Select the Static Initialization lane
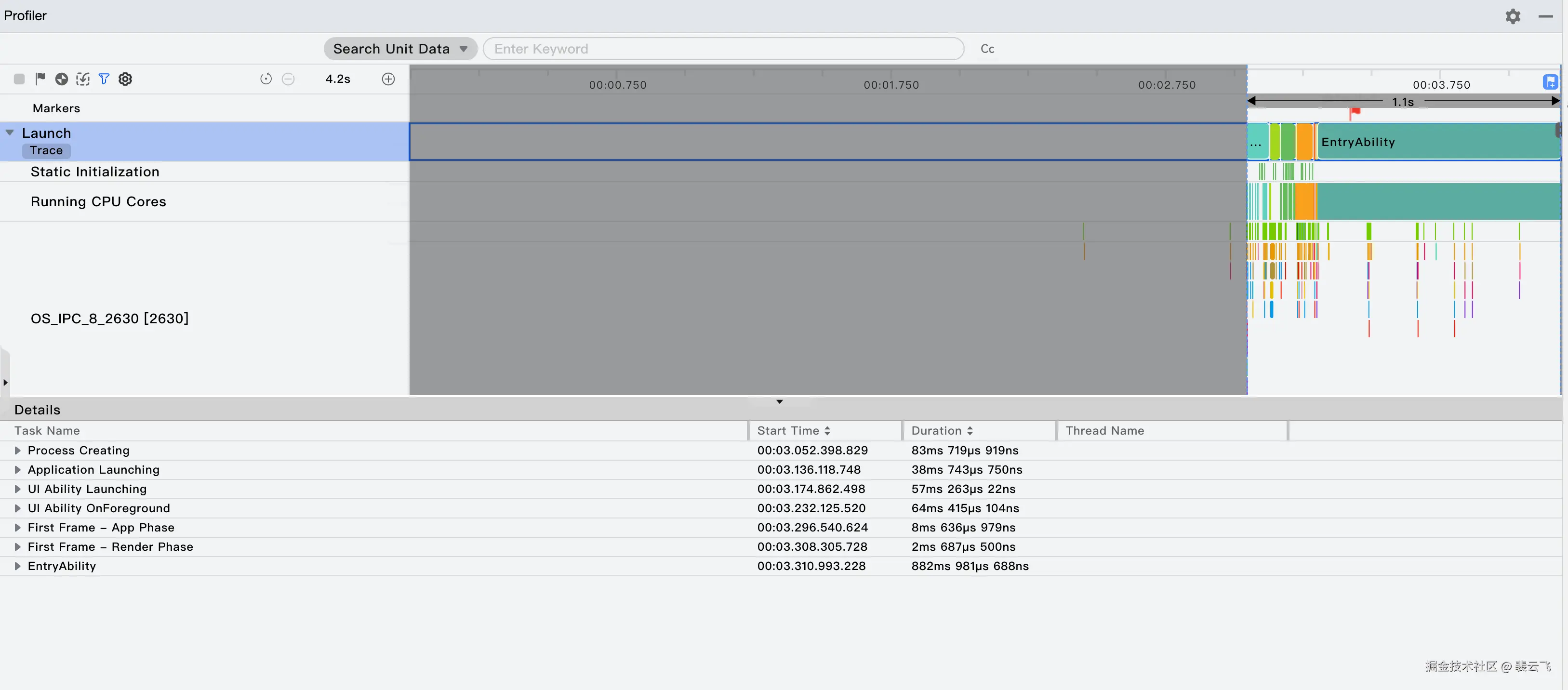This screenshot has height=690, width=1568. click(x=95, y=172)
